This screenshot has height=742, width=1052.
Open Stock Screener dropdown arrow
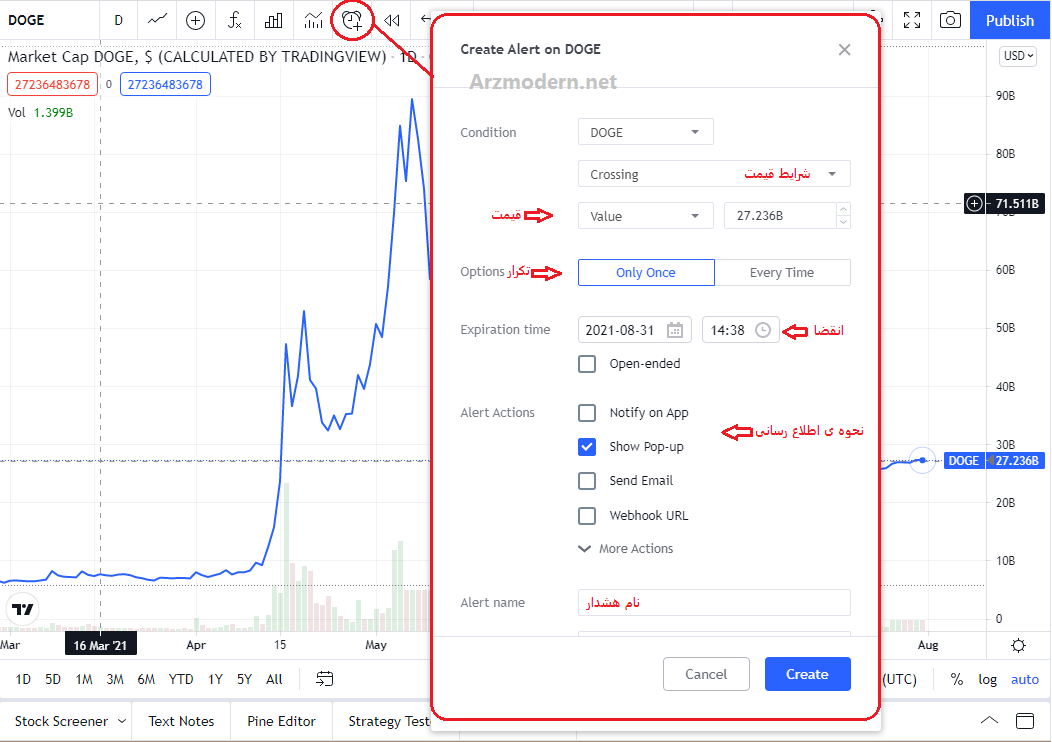point(122,721)
